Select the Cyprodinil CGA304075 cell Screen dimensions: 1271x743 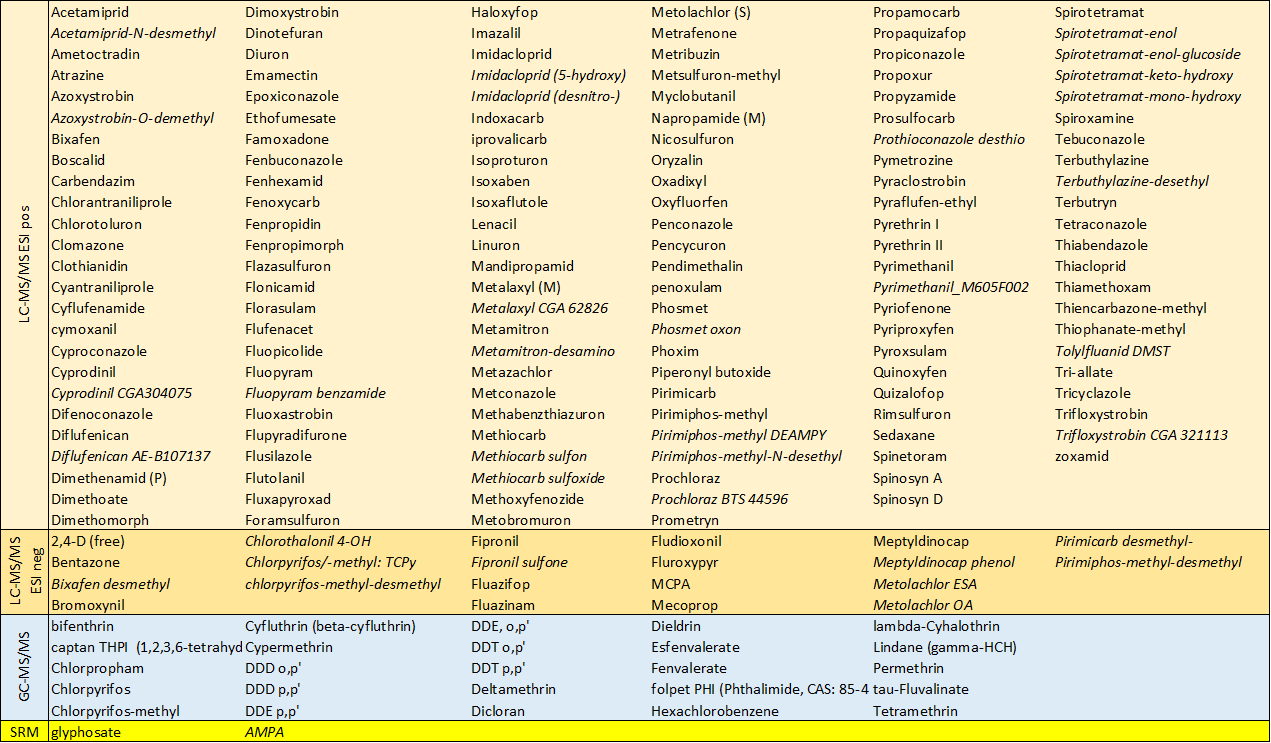[x=121, y=393]
